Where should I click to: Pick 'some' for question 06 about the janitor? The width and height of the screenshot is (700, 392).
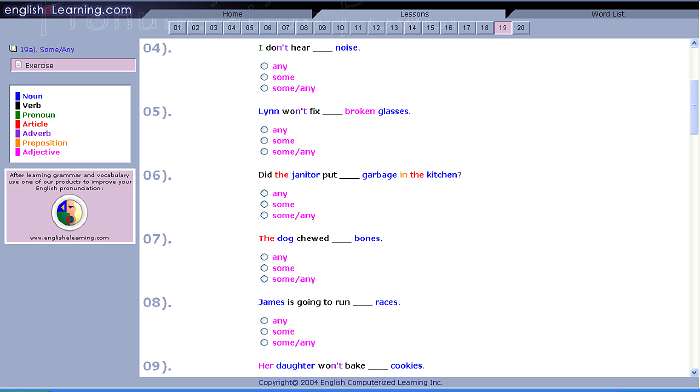tap(264, 204)
